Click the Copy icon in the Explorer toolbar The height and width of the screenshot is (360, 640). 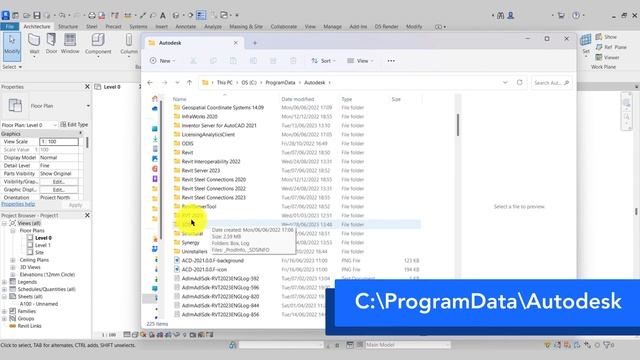coord(213,61)
